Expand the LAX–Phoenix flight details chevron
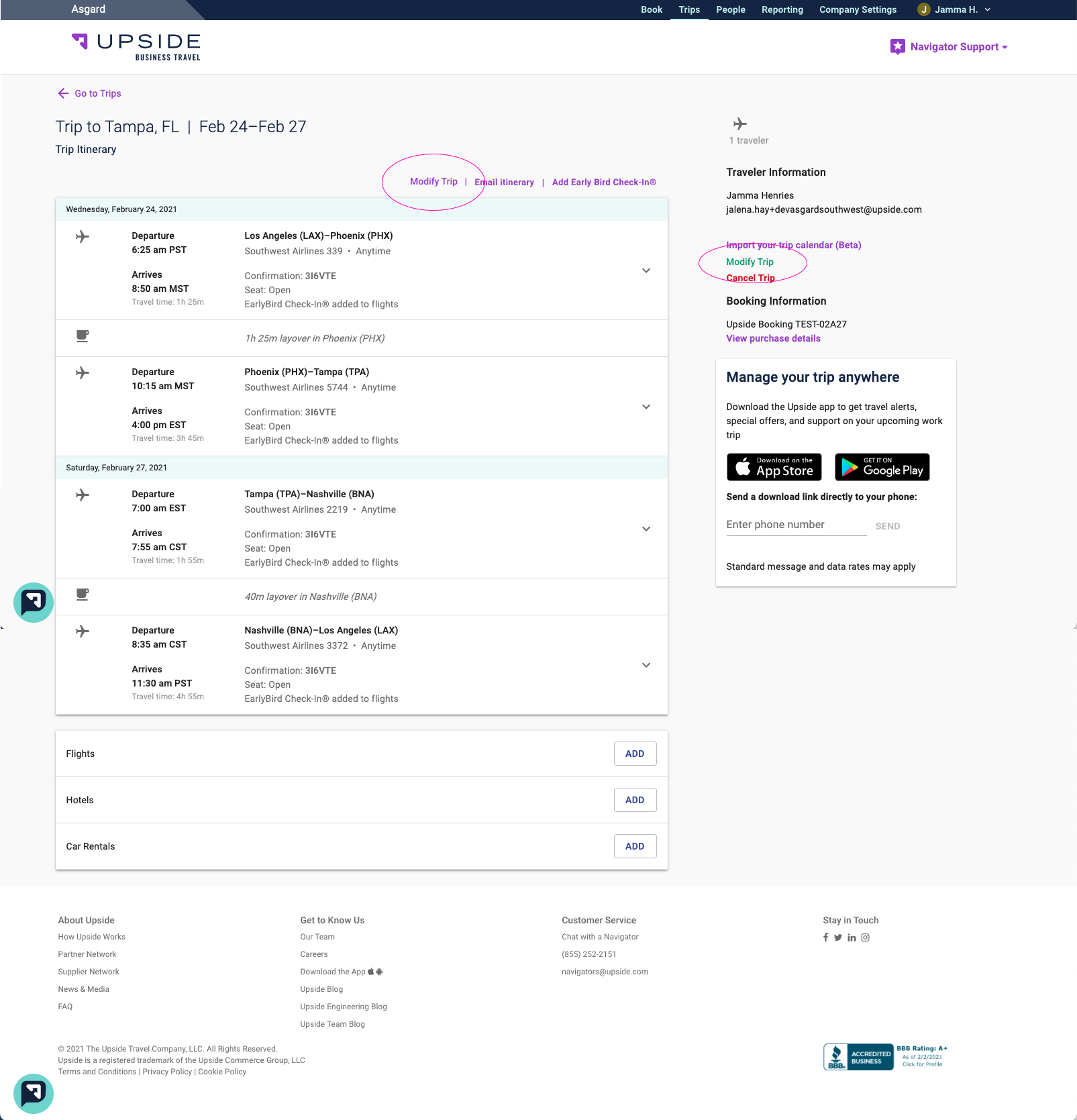Viewport: 1077px width, 1120px height. pyautogui.click(x=646, y=270)
